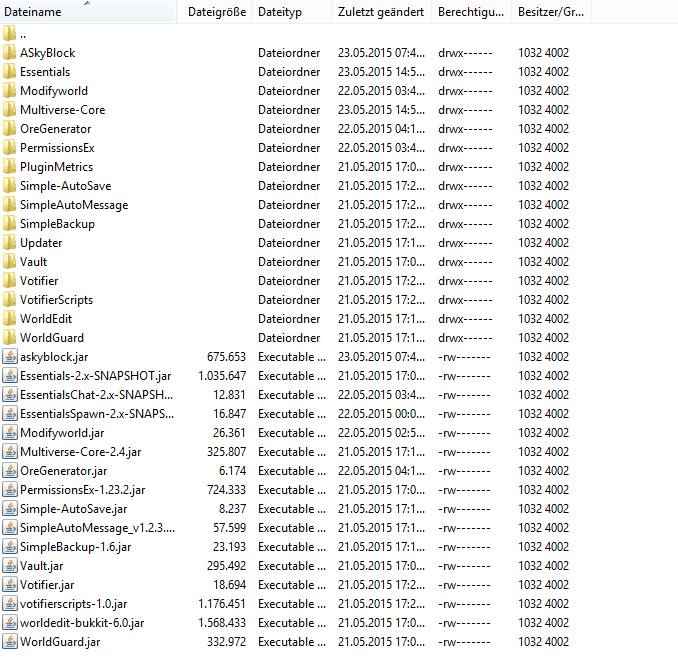Sort by the Dateiname column header
Image resolution: width=678 pixels, height=660 pixels.
tap(88, 12)
